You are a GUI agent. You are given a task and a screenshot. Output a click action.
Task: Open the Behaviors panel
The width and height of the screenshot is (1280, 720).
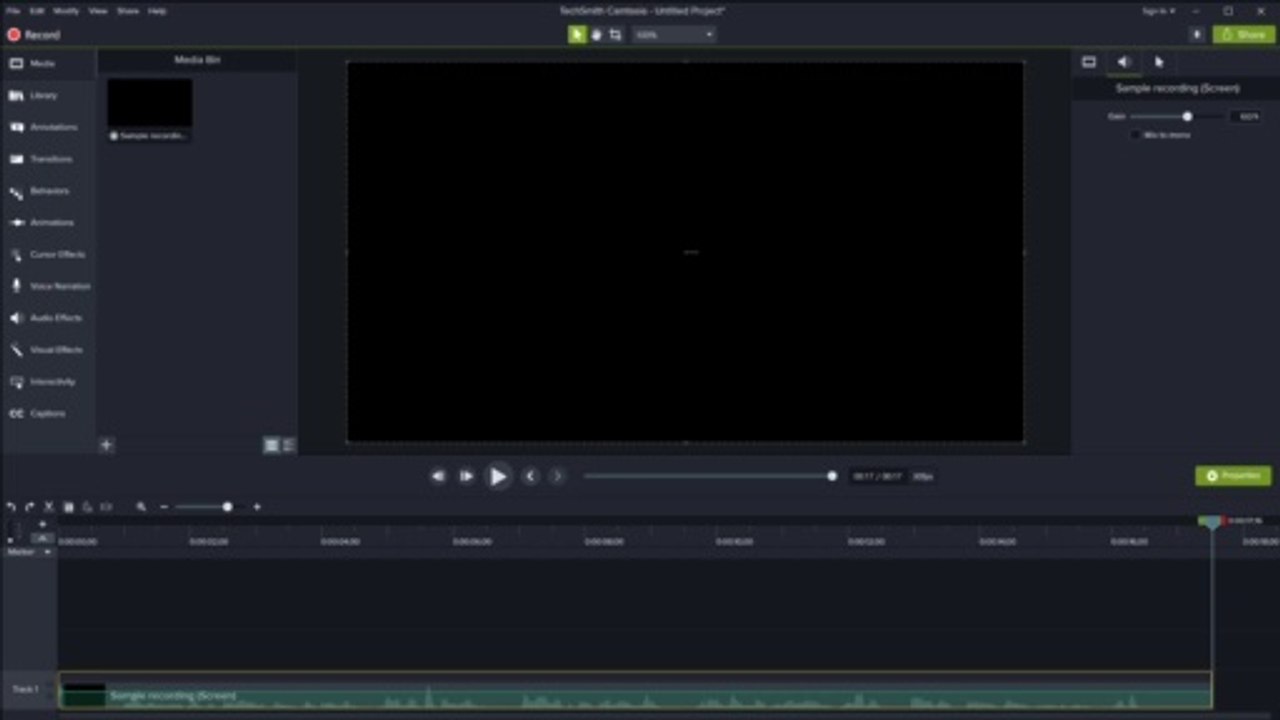(x=48, y=191)
